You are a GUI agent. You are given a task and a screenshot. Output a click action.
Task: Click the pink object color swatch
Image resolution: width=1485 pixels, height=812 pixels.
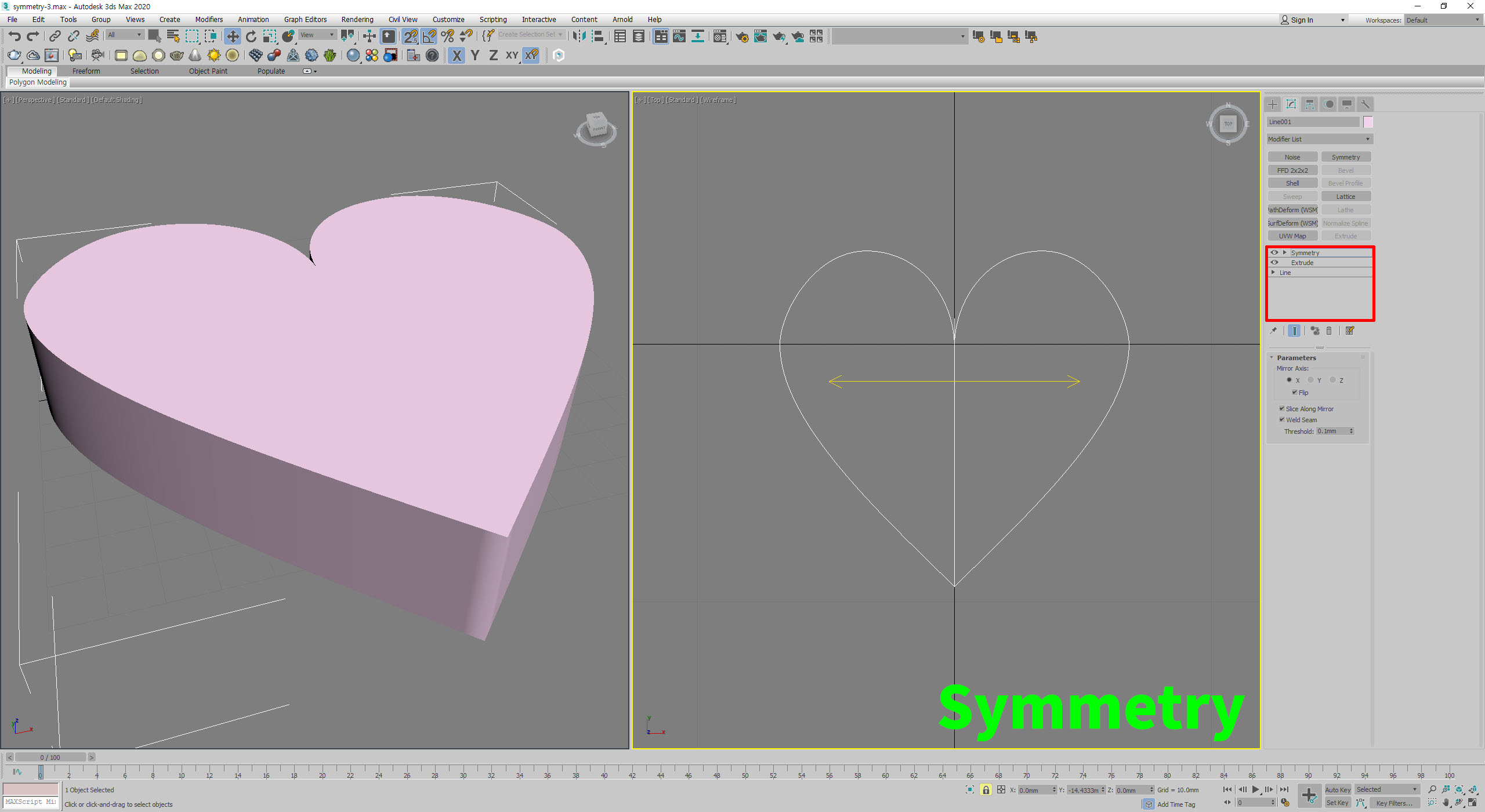[1368, 122]
